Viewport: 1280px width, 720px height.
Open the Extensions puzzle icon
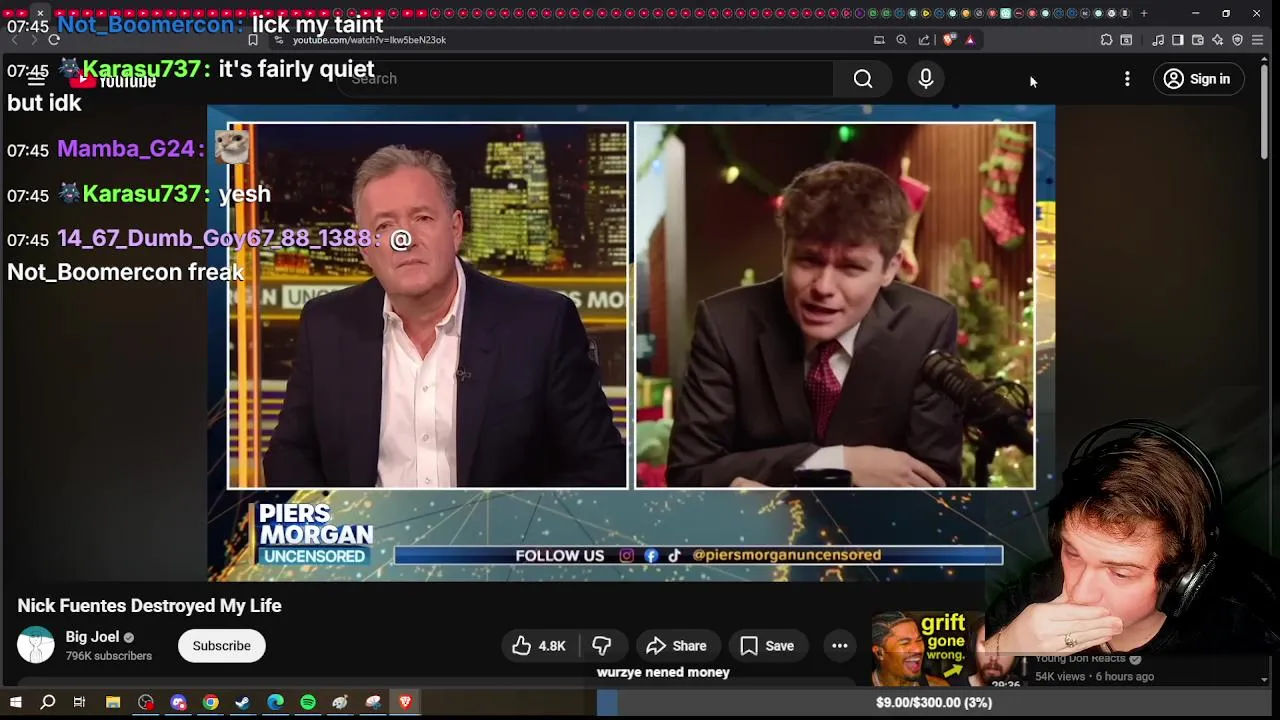1106,40
